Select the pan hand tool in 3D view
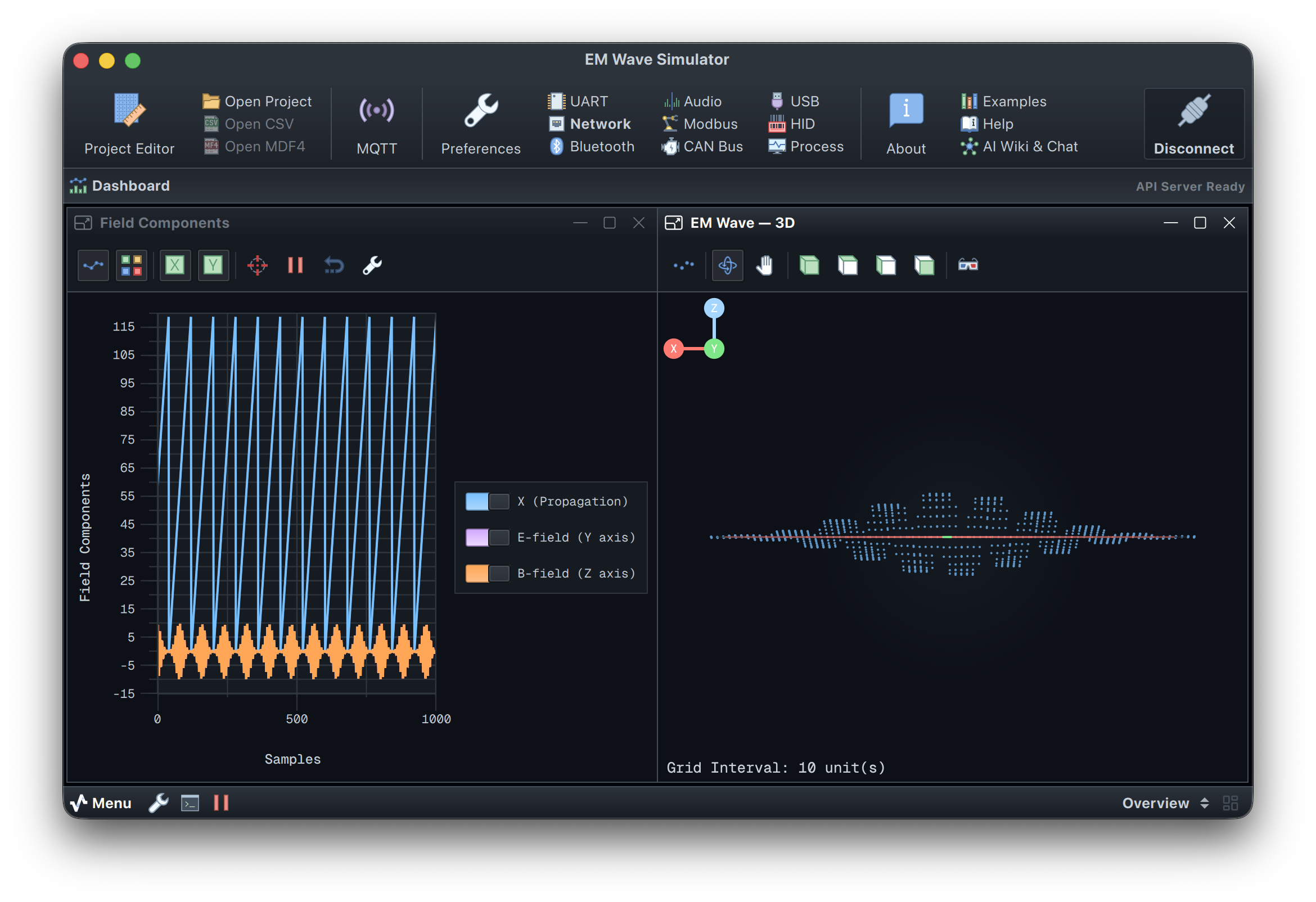The height and width of the screenshot is (902, 1316). click(x=765, y=265)
